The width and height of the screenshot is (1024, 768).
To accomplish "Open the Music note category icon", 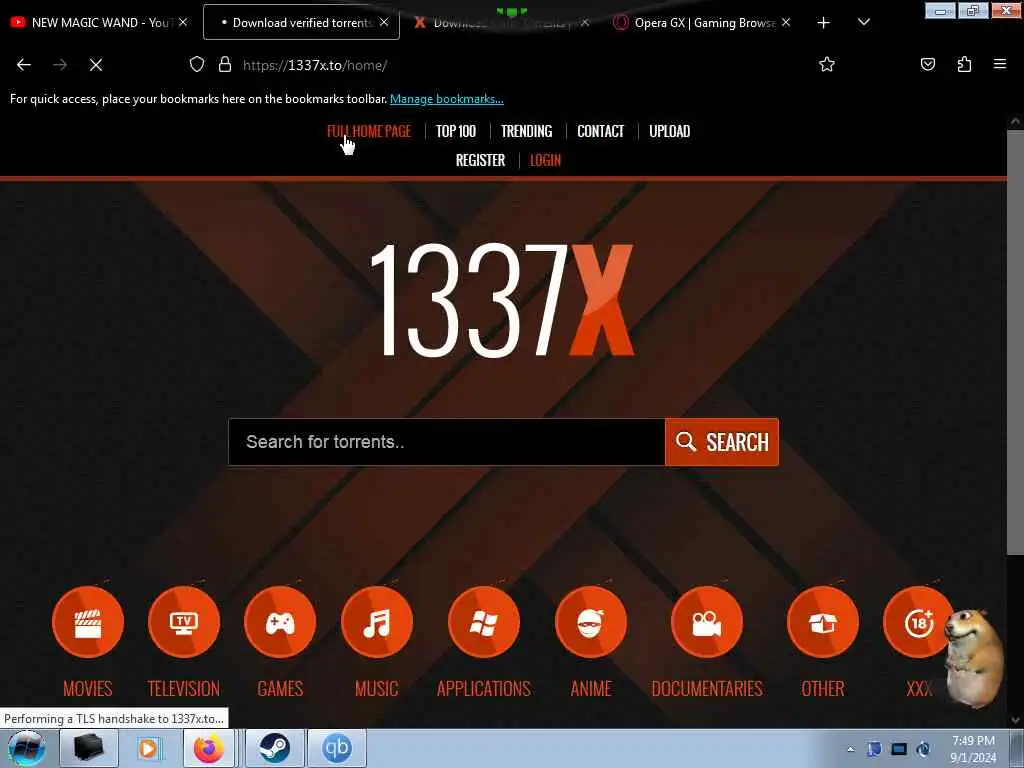I will (377, 622).
